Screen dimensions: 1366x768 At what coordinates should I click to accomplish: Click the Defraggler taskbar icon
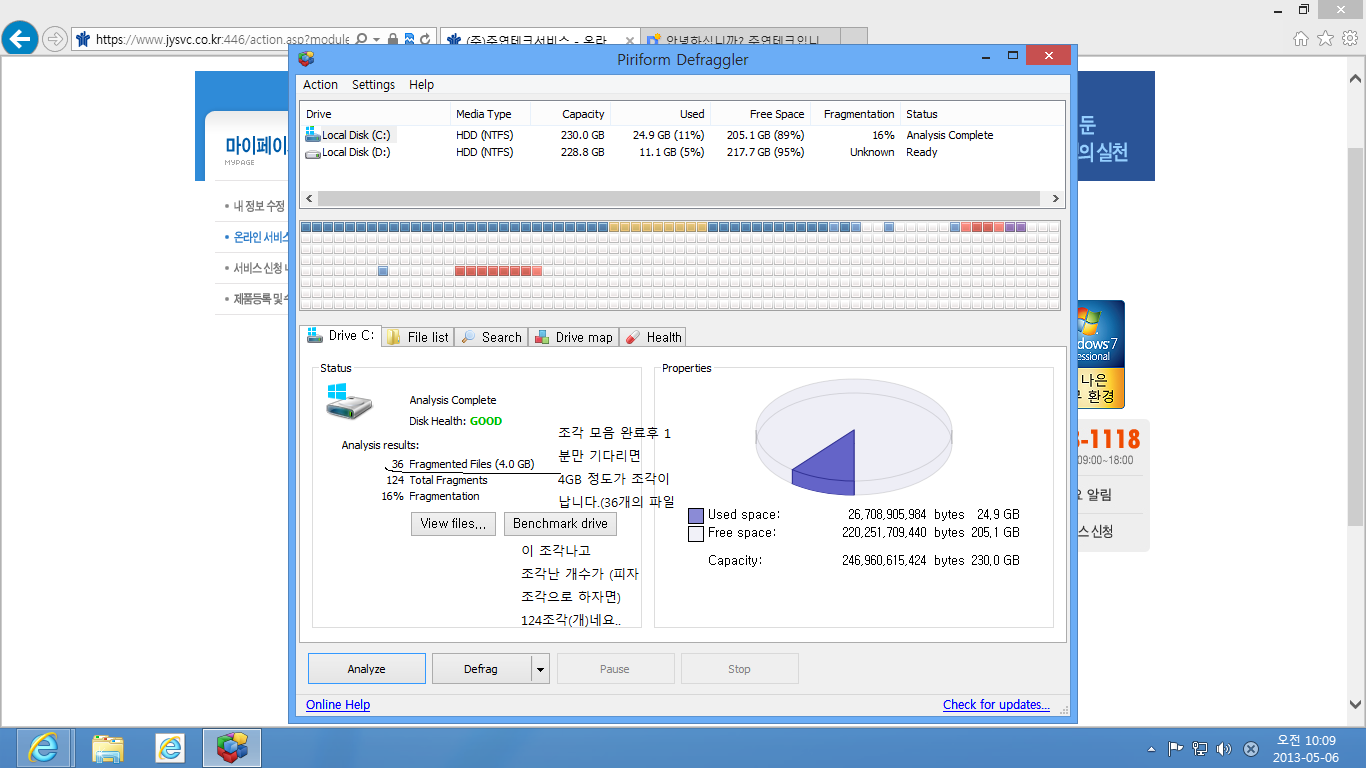point(233,747)
